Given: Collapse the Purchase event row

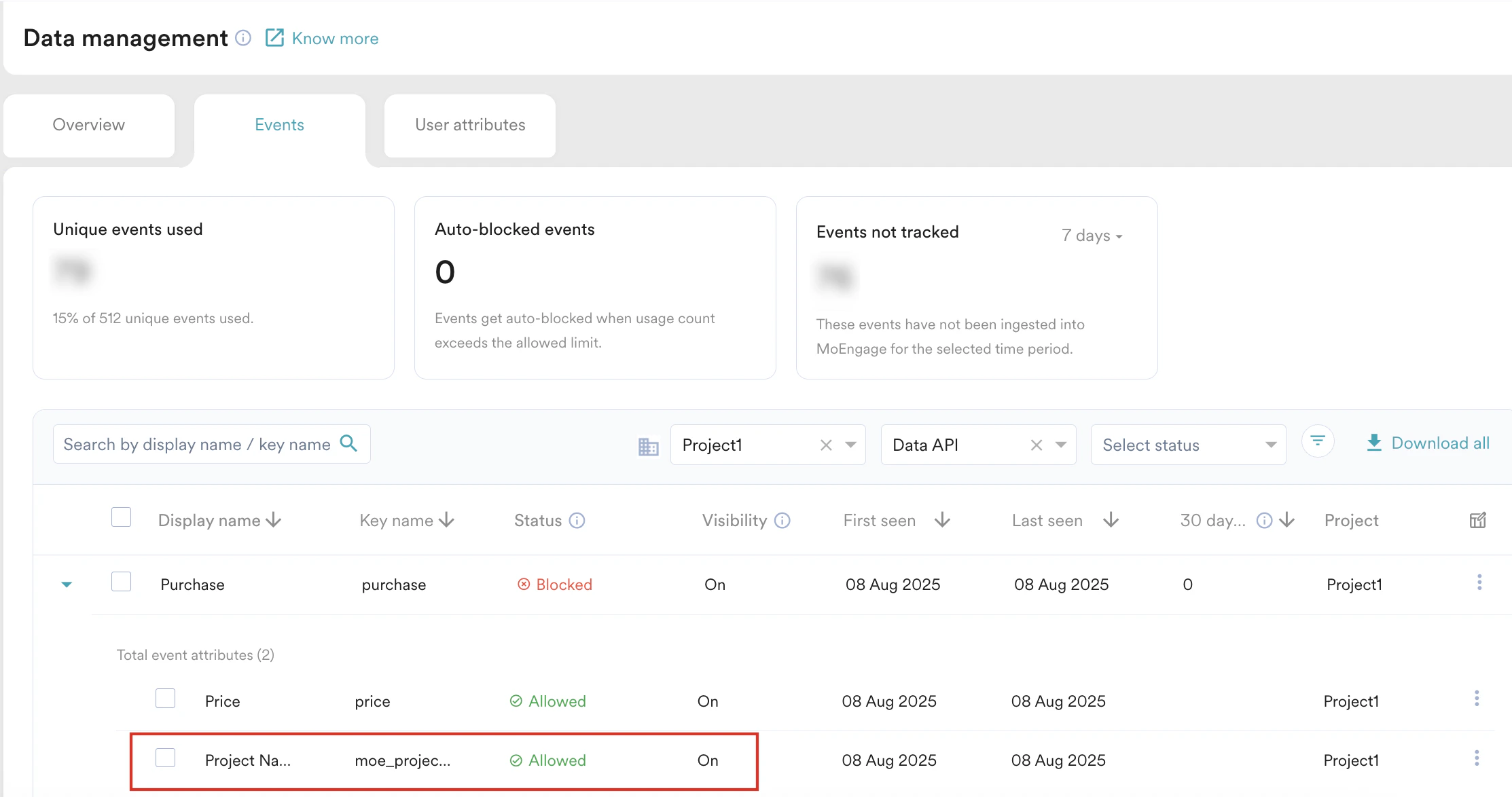Looking at the screenshot, I should (x=67, y=585).
